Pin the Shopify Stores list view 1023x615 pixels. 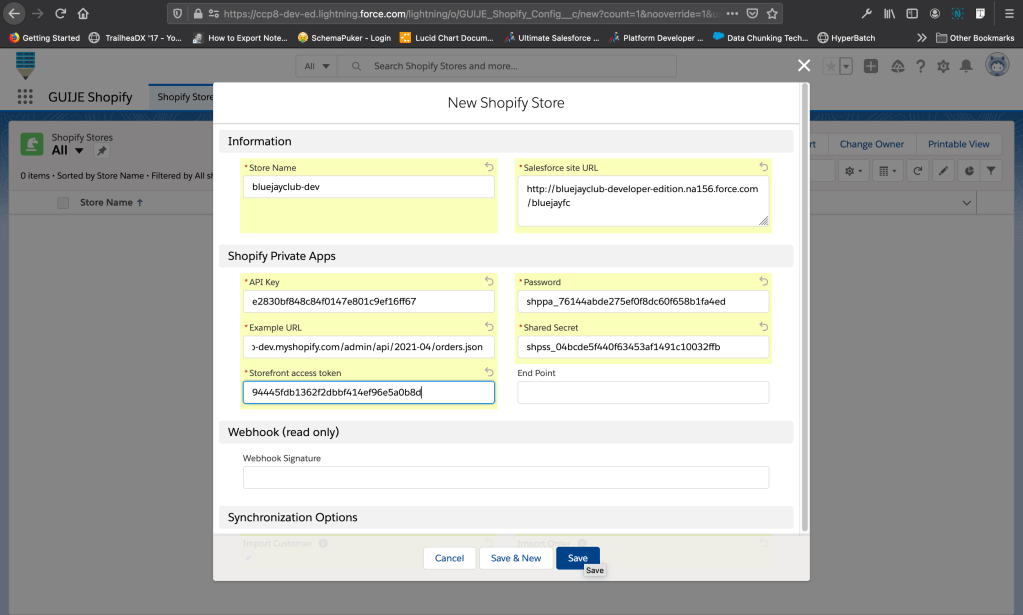pos(101,151)
